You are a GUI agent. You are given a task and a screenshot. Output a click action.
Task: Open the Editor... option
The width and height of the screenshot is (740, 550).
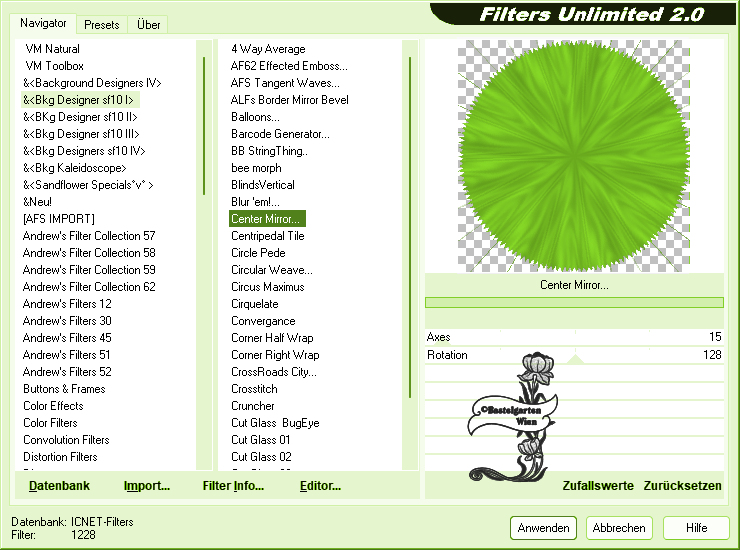pos(320,486)
